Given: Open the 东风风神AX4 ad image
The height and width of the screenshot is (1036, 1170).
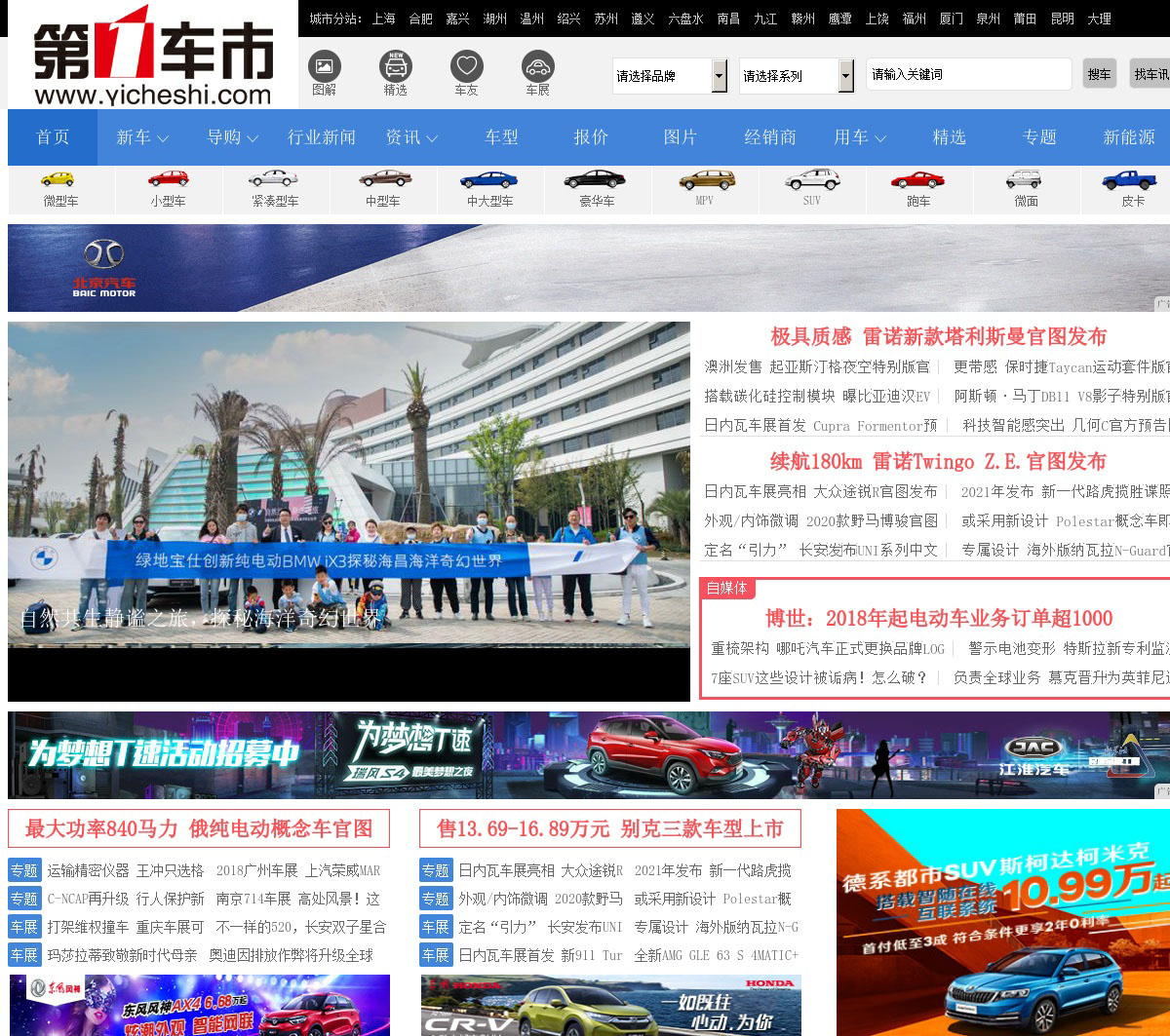Looking at the screenshot, I should (199, 1005).
